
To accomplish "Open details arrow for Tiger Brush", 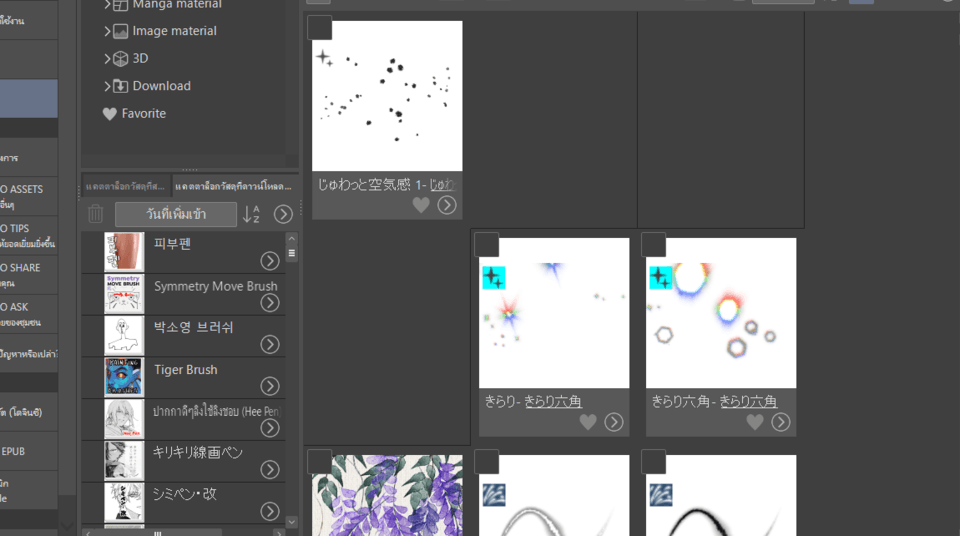I will [270, 386].
